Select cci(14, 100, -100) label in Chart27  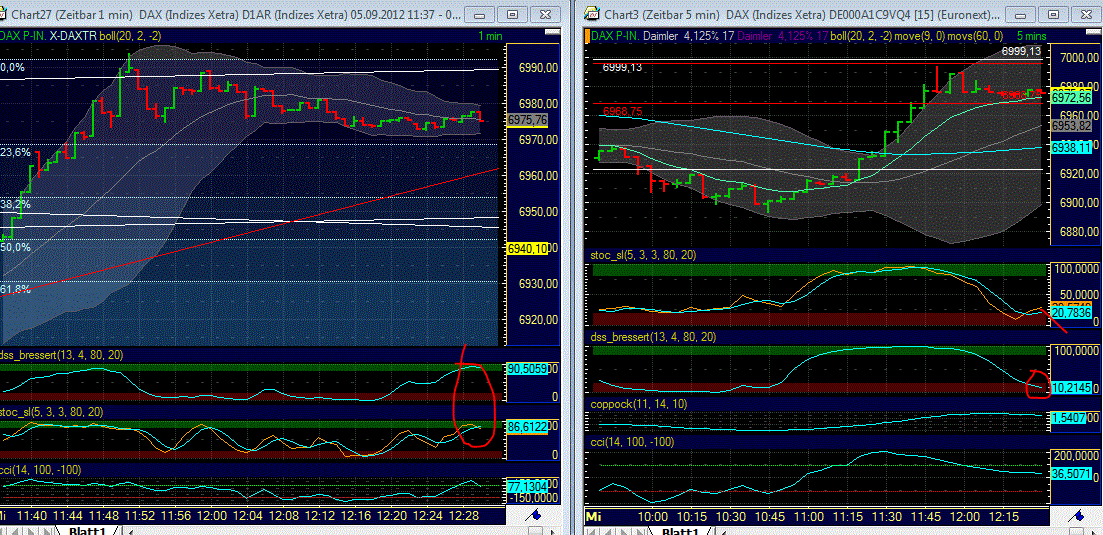[41, 470]
